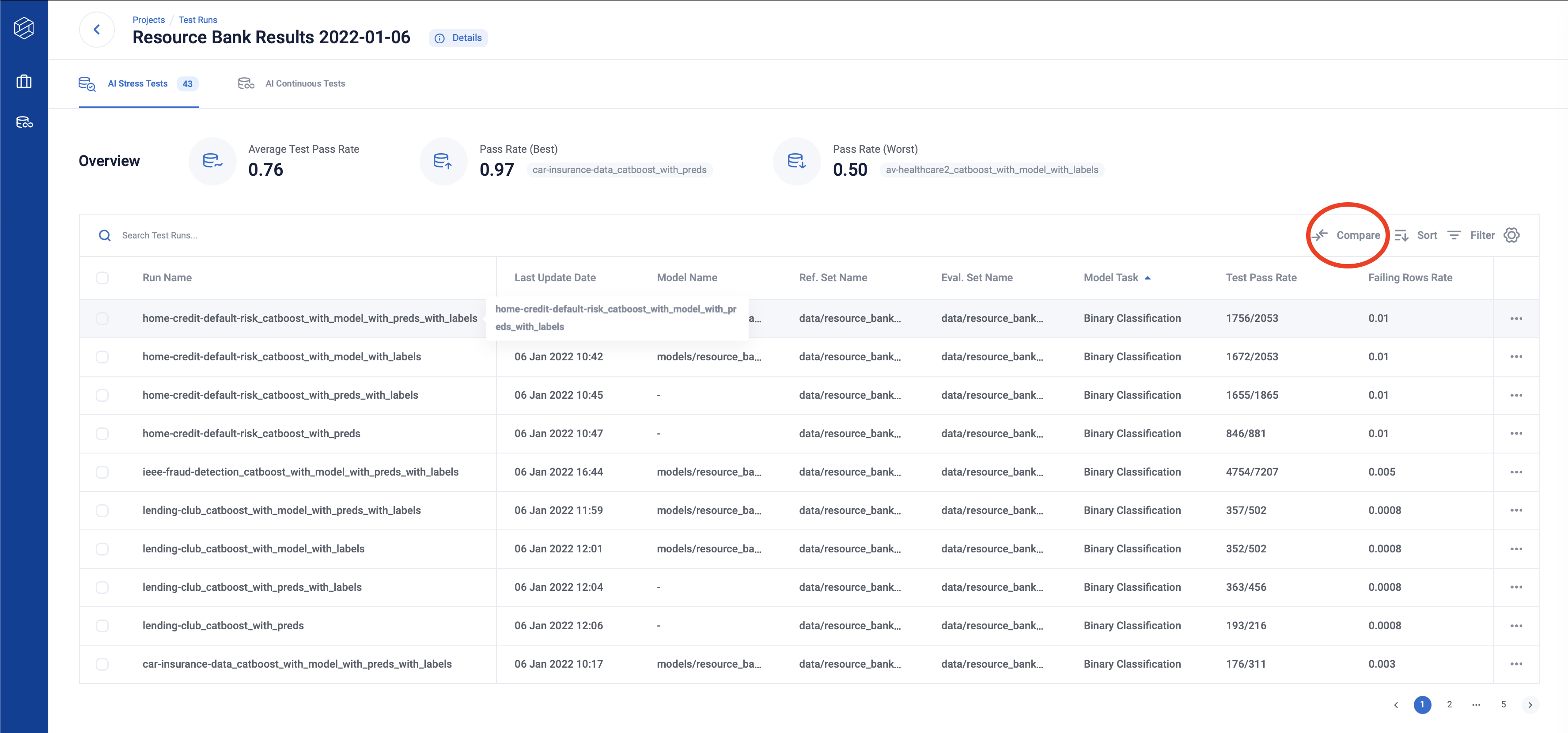This screenshot has width=1568, height=733.
Task: Click the 43 count badge on stress tests
Action: [187, 84]
